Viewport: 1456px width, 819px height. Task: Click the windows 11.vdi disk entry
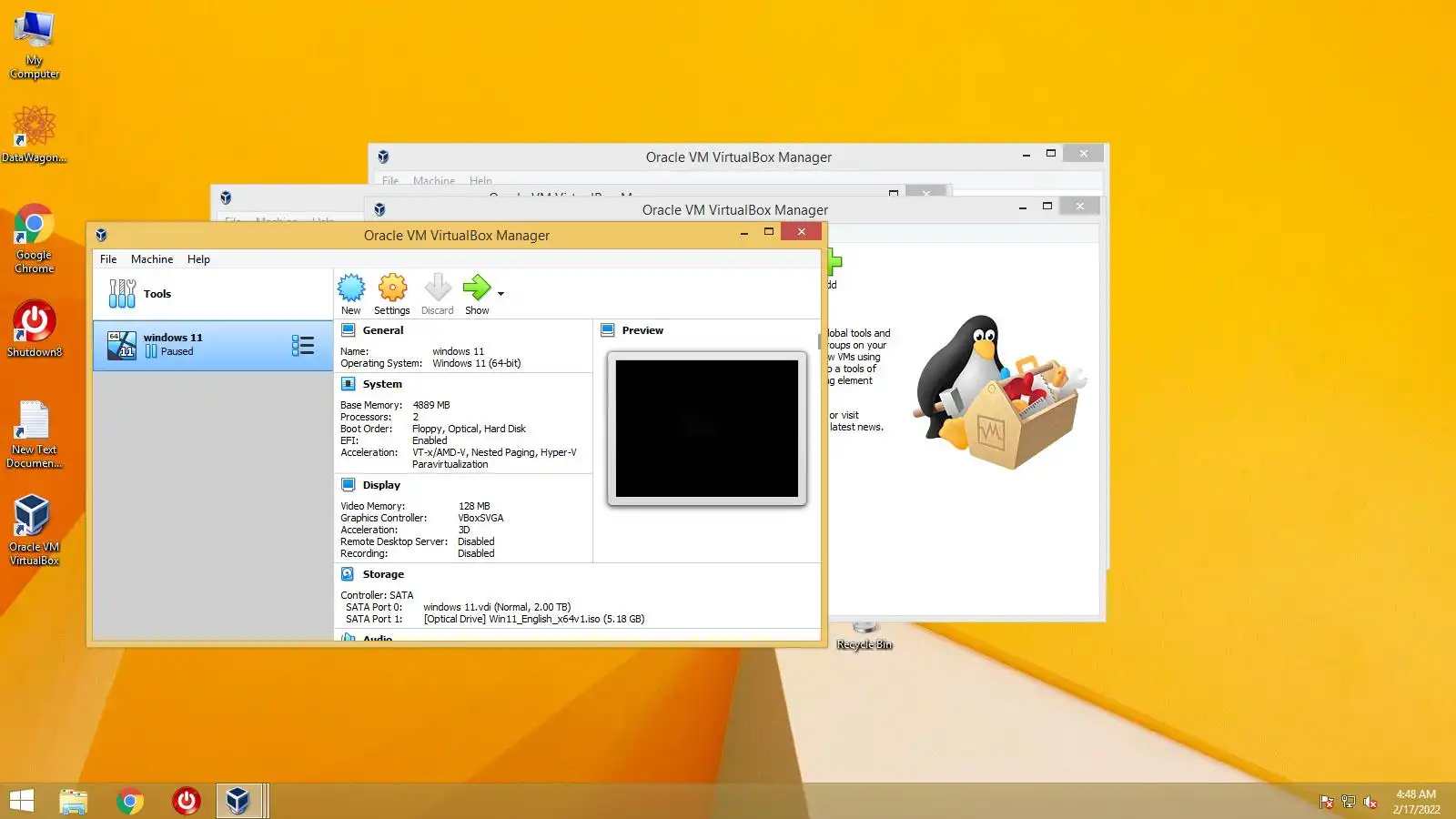click(497, 607)
